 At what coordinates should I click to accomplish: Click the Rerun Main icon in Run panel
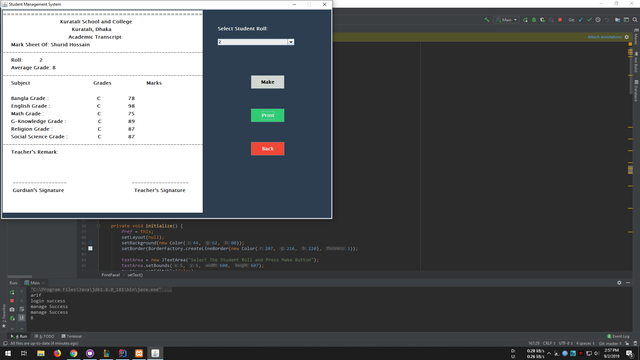tap(12, 292)
